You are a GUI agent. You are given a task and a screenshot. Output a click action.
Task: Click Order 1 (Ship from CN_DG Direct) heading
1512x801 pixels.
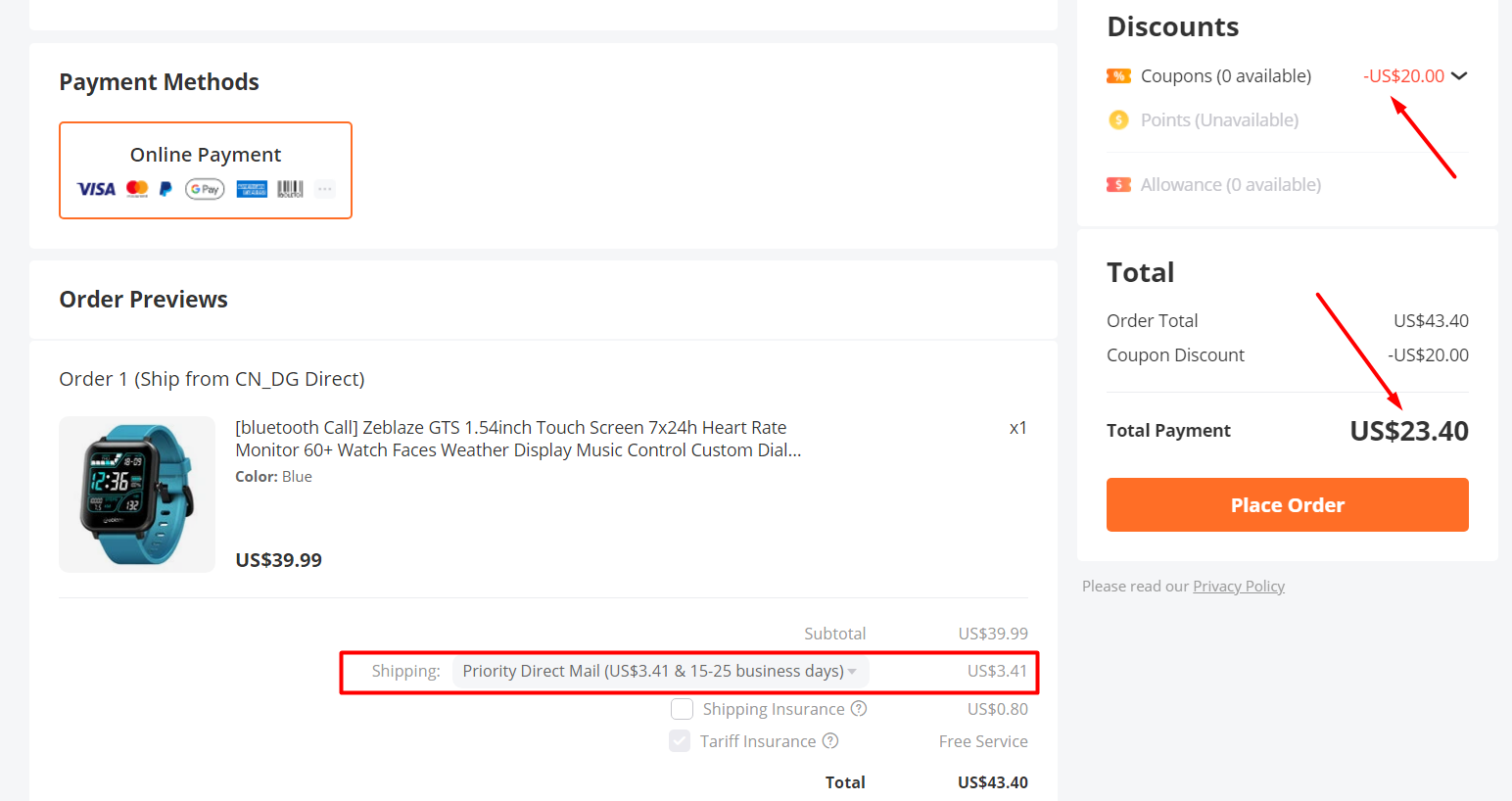point(212,379)
